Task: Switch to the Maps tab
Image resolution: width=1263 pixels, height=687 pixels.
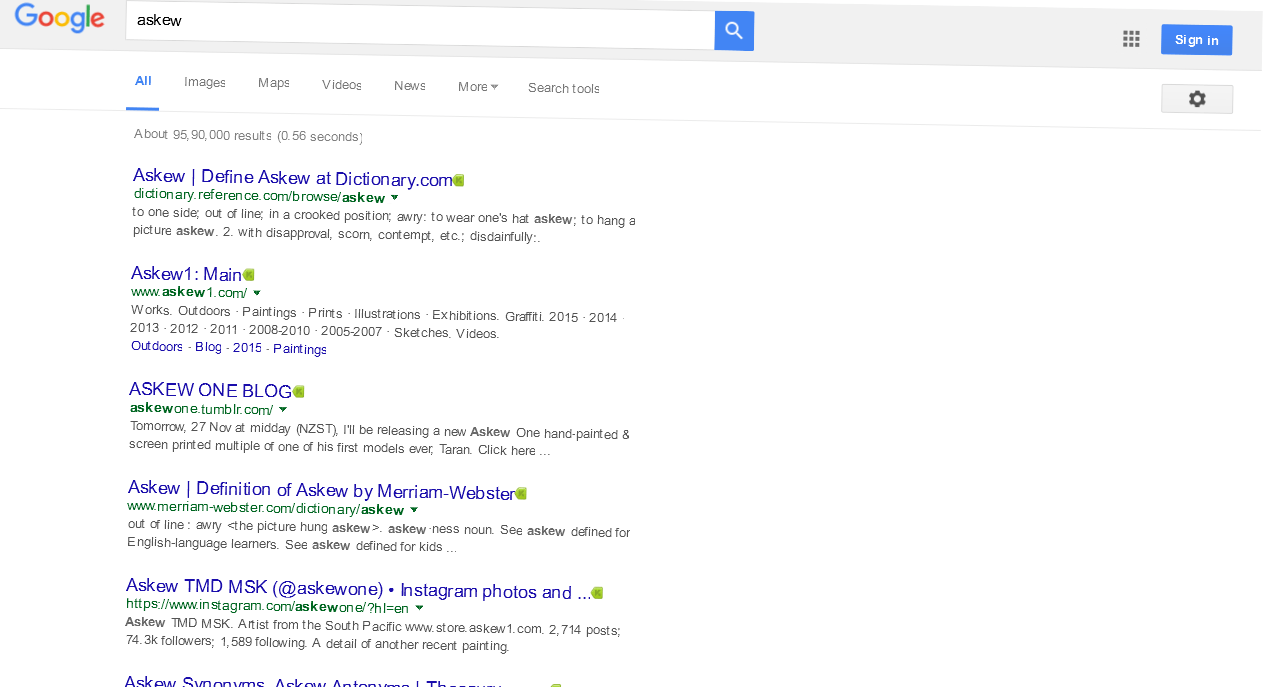Action: [x=273, y=83]
